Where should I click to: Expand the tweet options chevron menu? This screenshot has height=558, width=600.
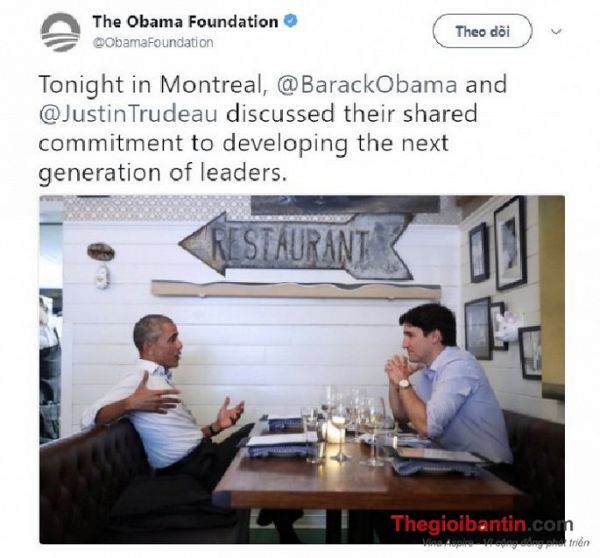click(556, 31)
